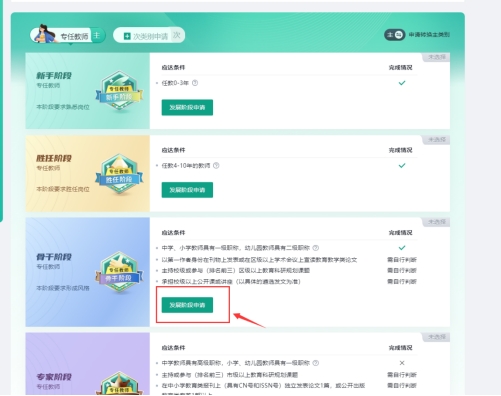Click condition about 以第一作者身份 publishing papers
This screenshot has height=396, width=501.
point(259,260)
